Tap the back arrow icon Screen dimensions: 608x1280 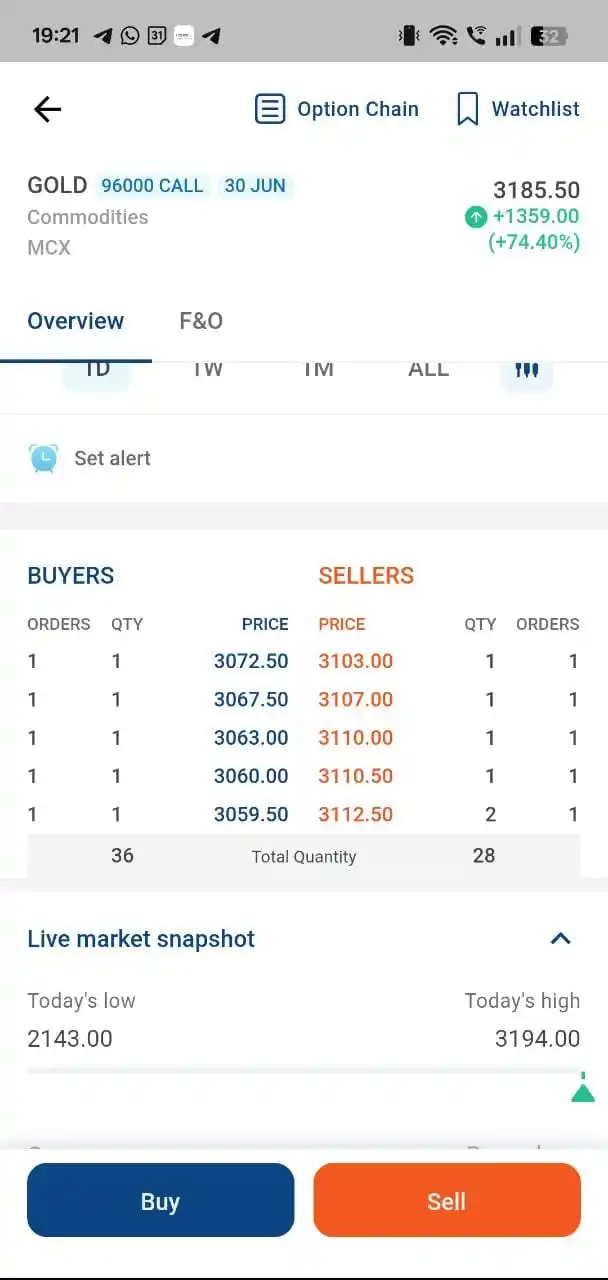coord(47,109)
